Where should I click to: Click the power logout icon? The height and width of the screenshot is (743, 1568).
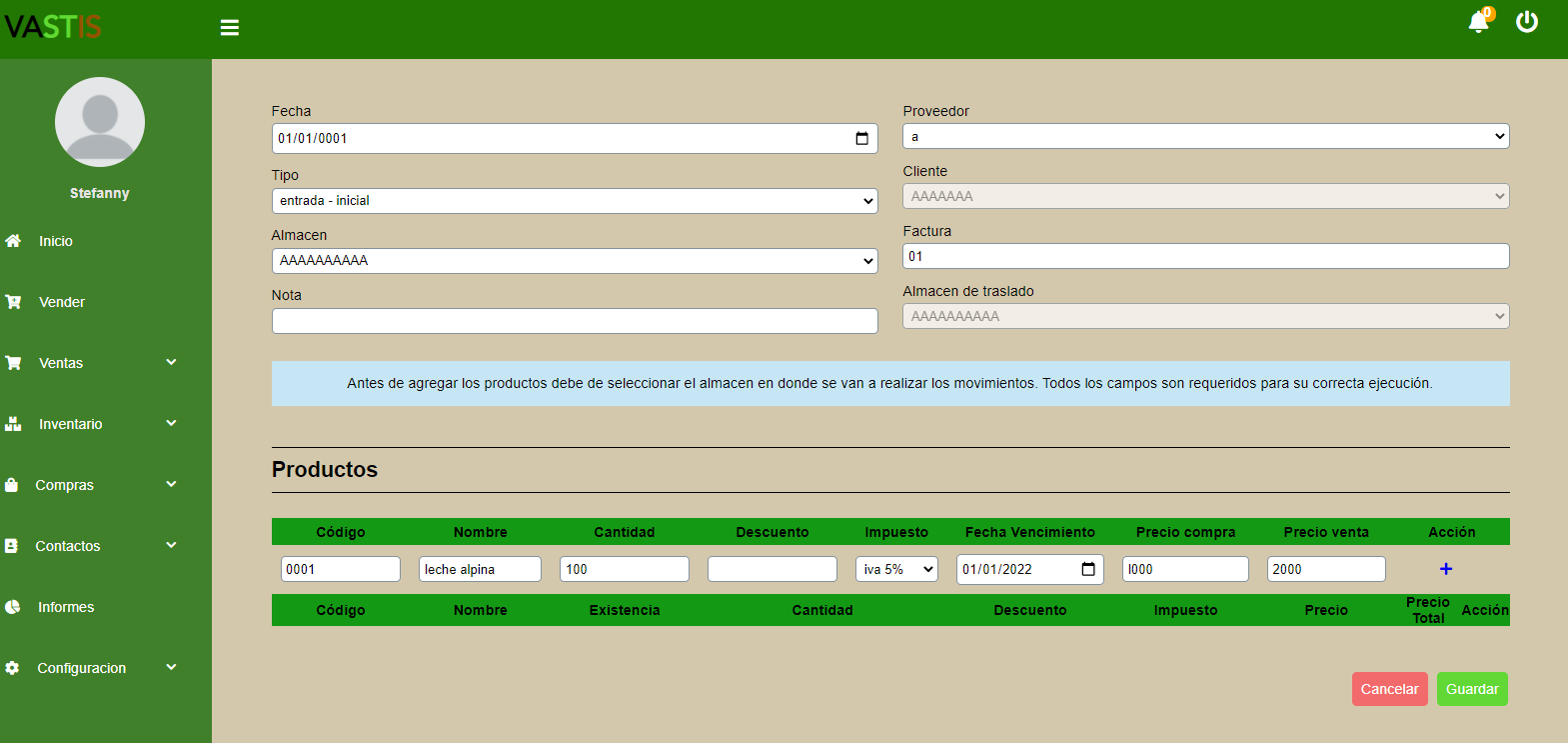(1526, 22)
